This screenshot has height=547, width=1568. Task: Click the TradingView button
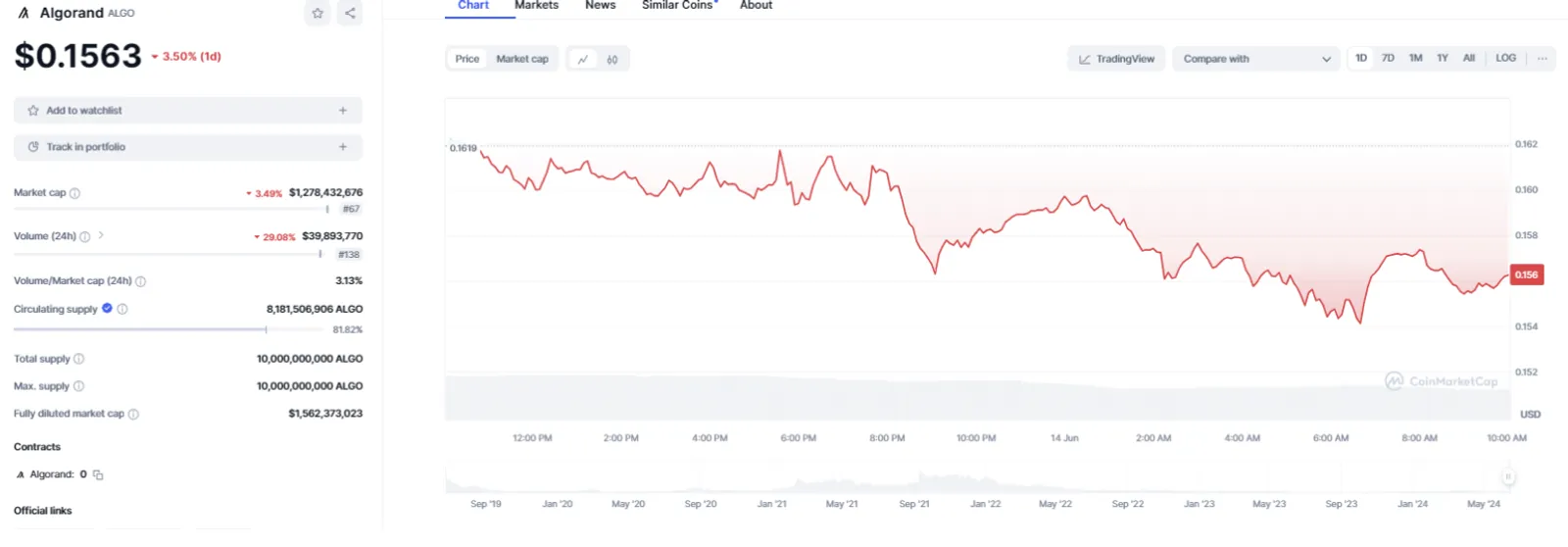1117,59
